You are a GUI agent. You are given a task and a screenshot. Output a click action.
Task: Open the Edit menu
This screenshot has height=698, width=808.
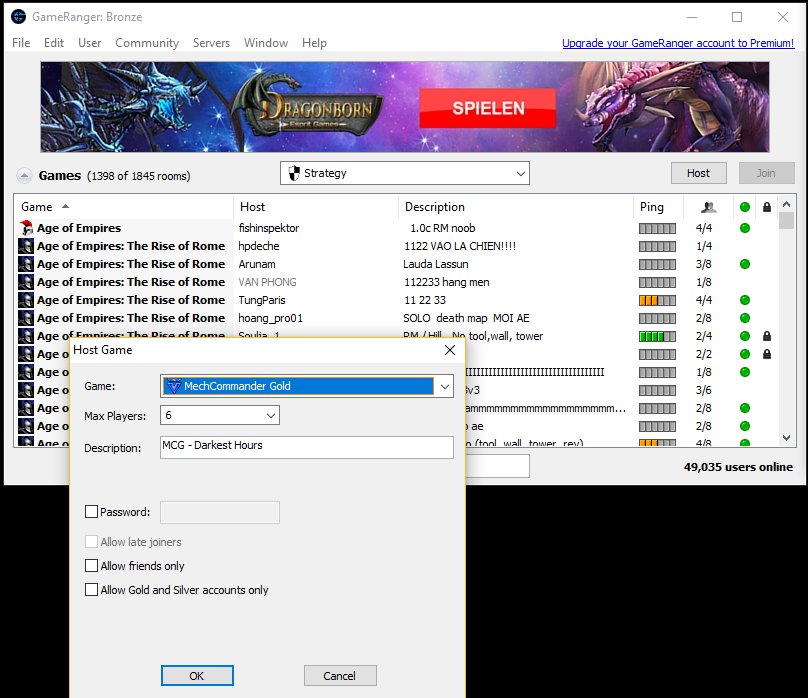tap(54, 43)
